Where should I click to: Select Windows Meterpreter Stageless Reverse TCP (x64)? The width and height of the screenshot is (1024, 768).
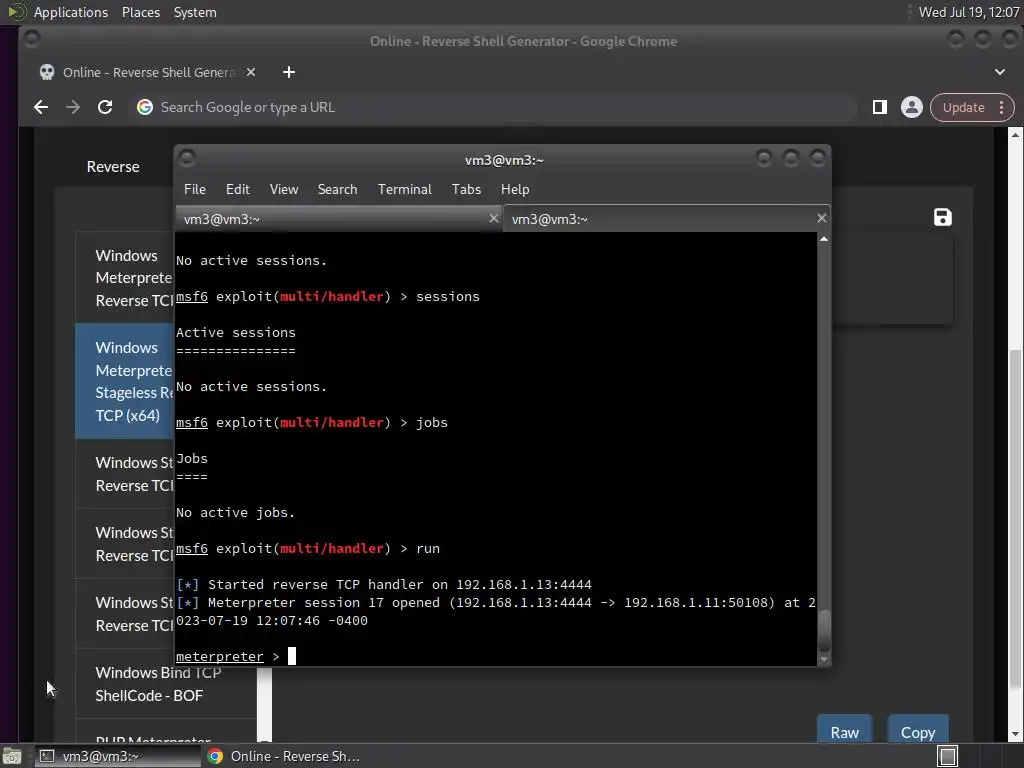coord(125,381)
